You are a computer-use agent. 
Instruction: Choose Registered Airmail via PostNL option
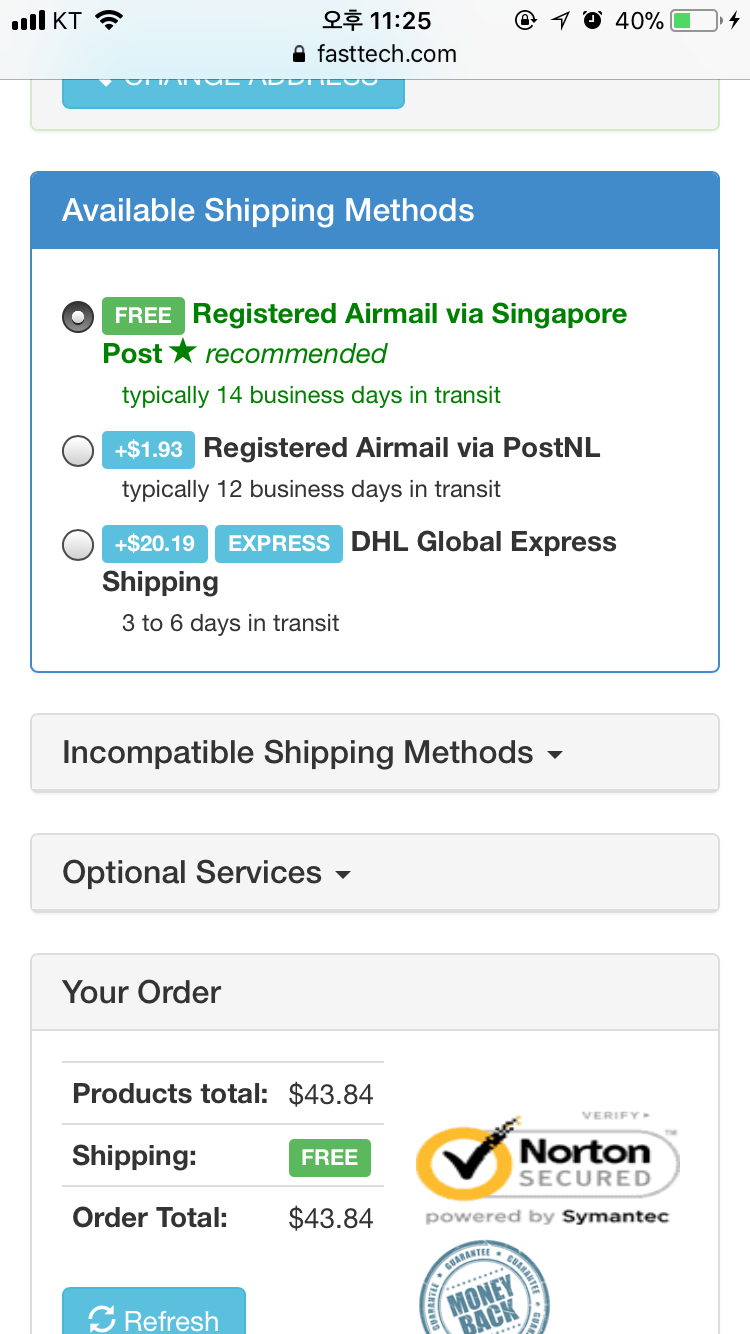coord(78,452)
